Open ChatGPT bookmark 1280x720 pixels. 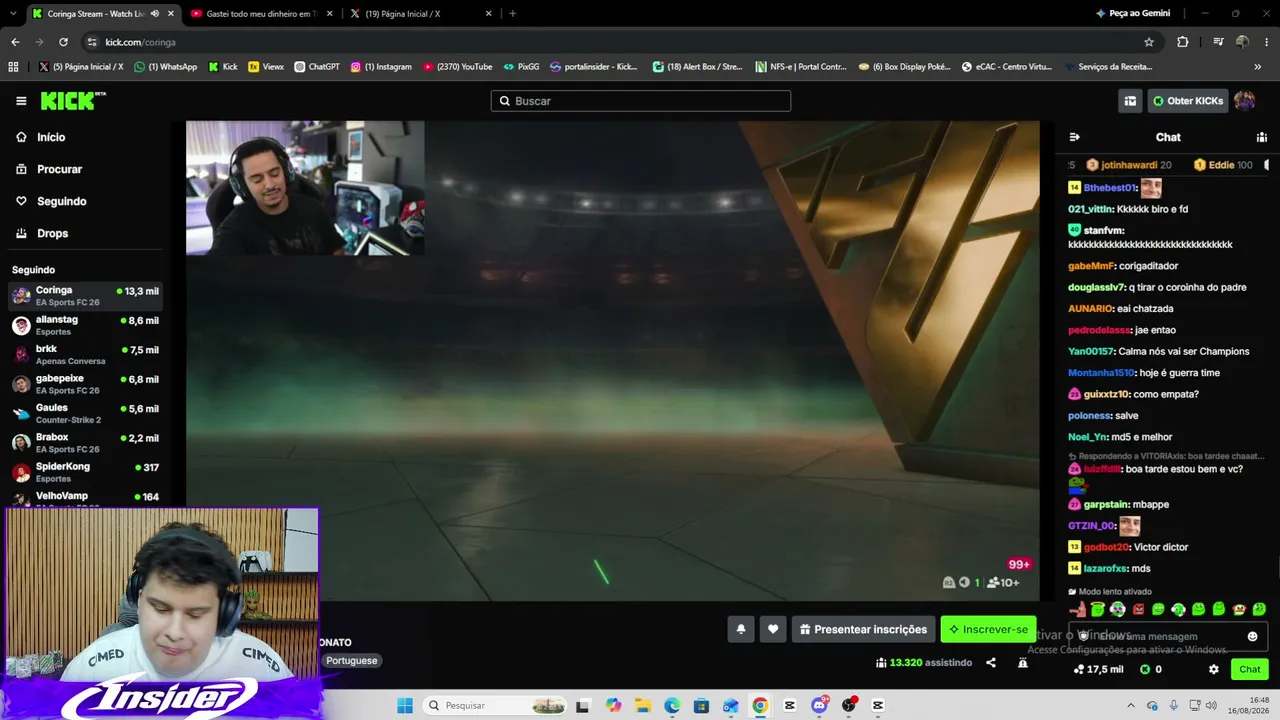tap(316, 67)
